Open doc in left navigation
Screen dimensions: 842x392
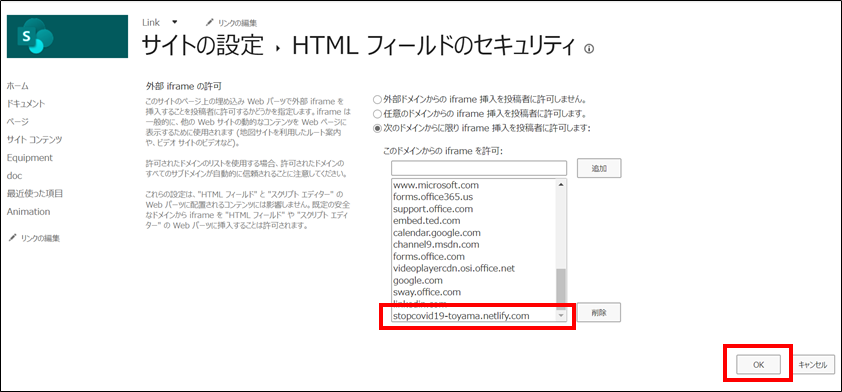[x=14, y=176]
